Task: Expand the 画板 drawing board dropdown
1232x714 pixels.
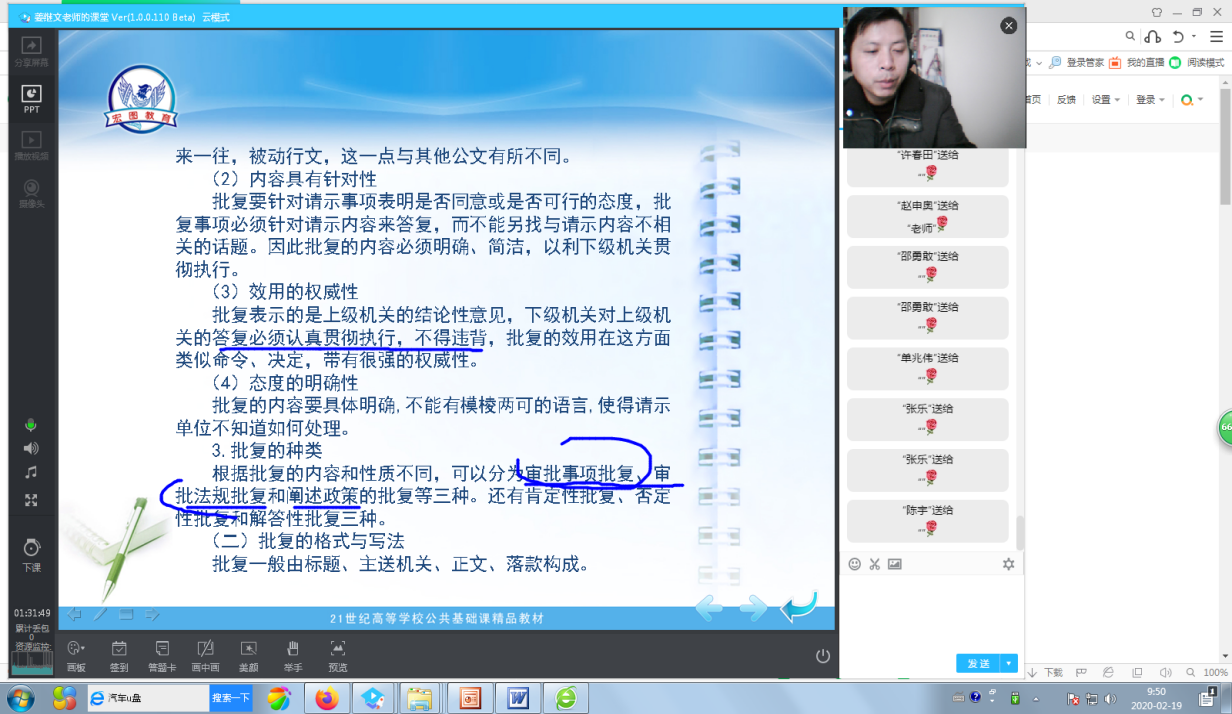Action: click(x=76, y=654)
